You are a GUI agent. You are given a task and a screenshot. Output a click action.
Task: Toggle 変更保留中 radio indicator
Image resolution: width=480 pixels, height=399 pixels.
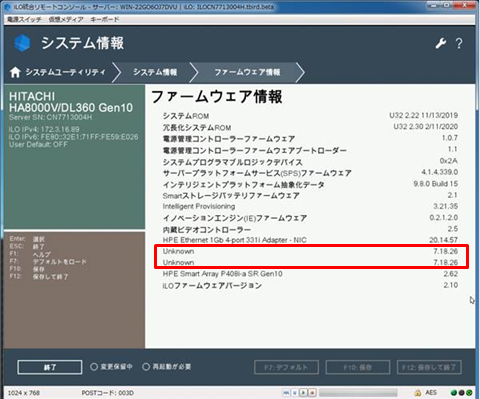(x=94, y=367)
